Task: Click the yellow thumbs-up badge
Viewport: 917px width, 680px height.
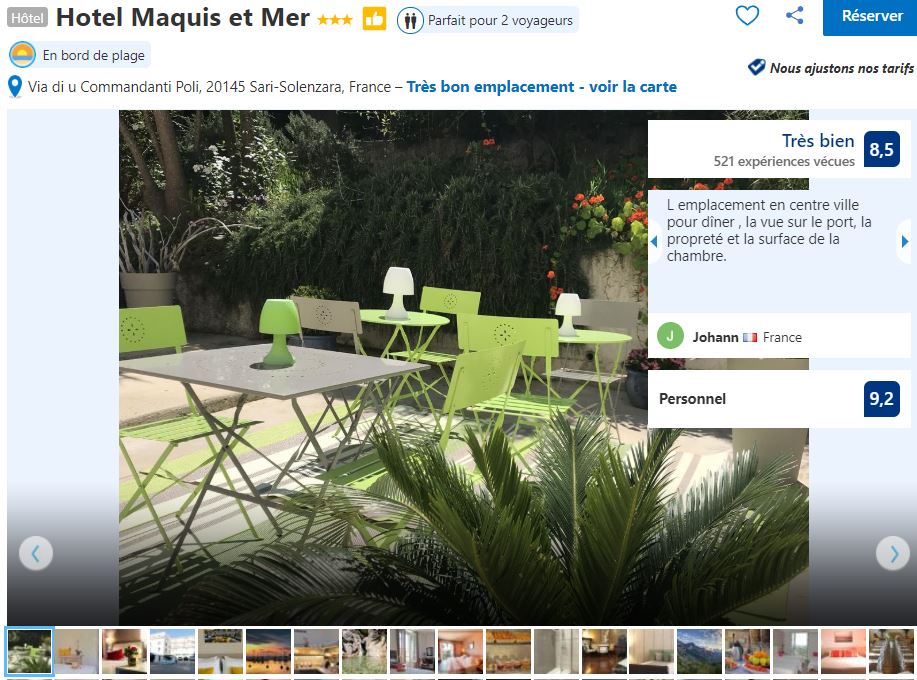Action: click(x=374, y=19)
